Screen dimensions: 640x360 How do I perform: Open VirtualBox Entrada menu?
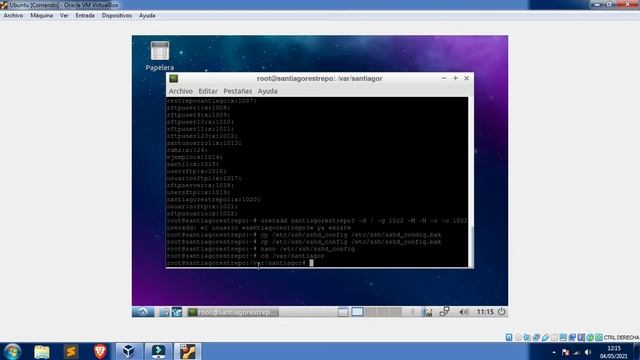(x=85, y=16)
